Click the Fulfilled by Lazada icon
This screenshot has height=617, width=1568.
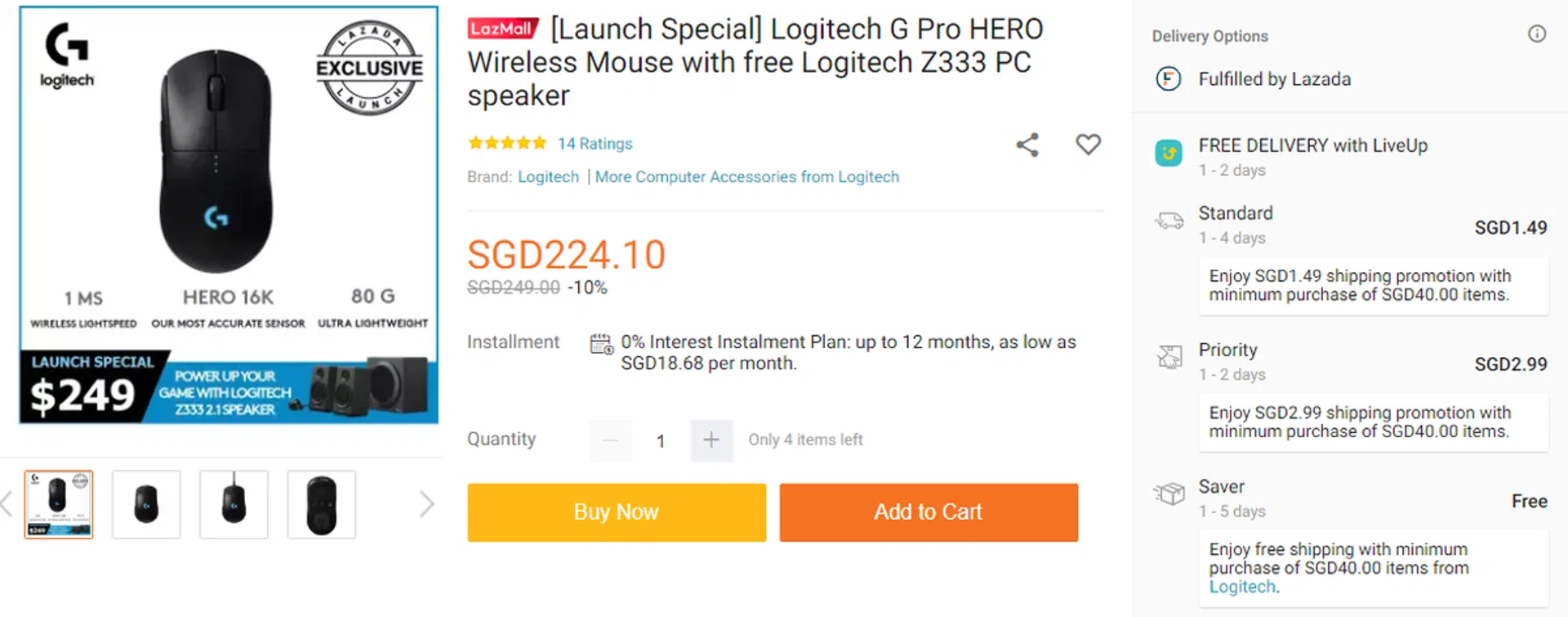tap(1169, 79)
